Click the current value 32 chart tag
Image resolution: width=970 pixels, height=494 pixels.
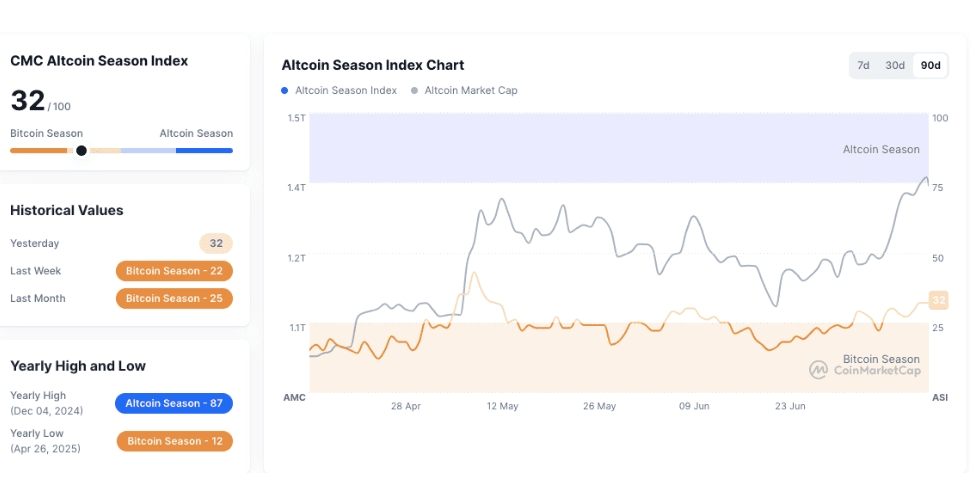point(938,300)
